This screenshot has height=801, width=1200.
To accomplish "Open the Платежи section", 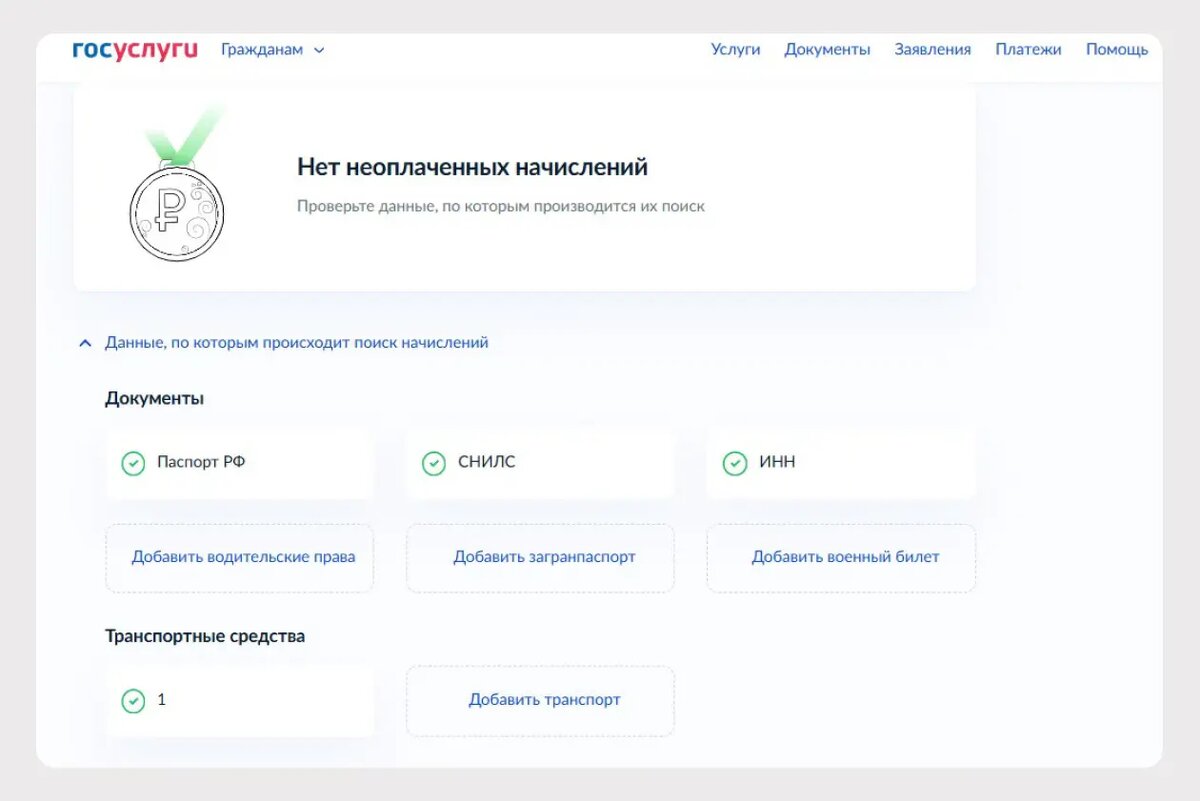I will tap(1028, 49).
